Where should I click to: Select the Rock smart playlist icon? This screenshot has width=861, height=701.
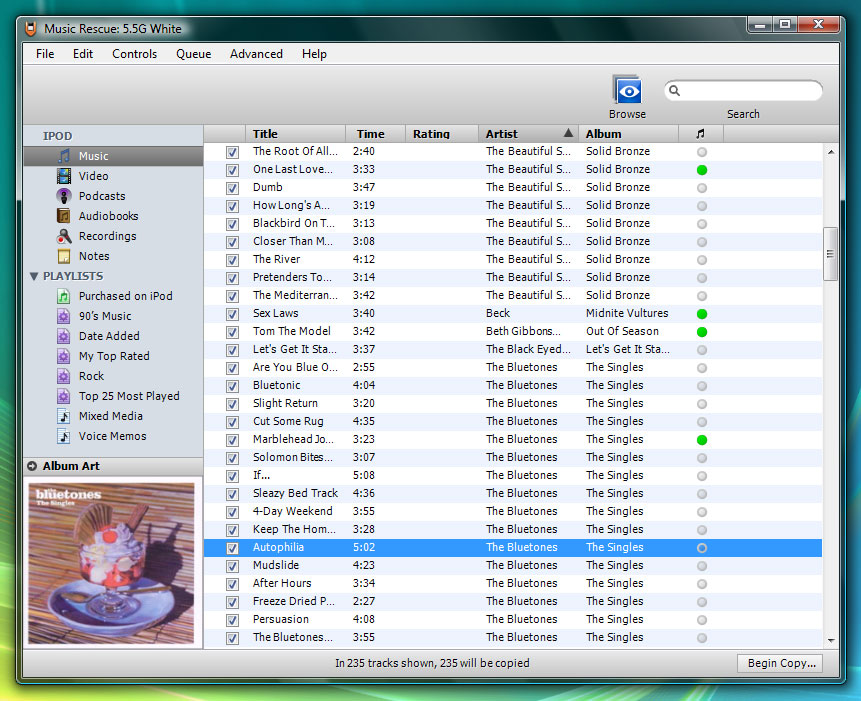64,376
